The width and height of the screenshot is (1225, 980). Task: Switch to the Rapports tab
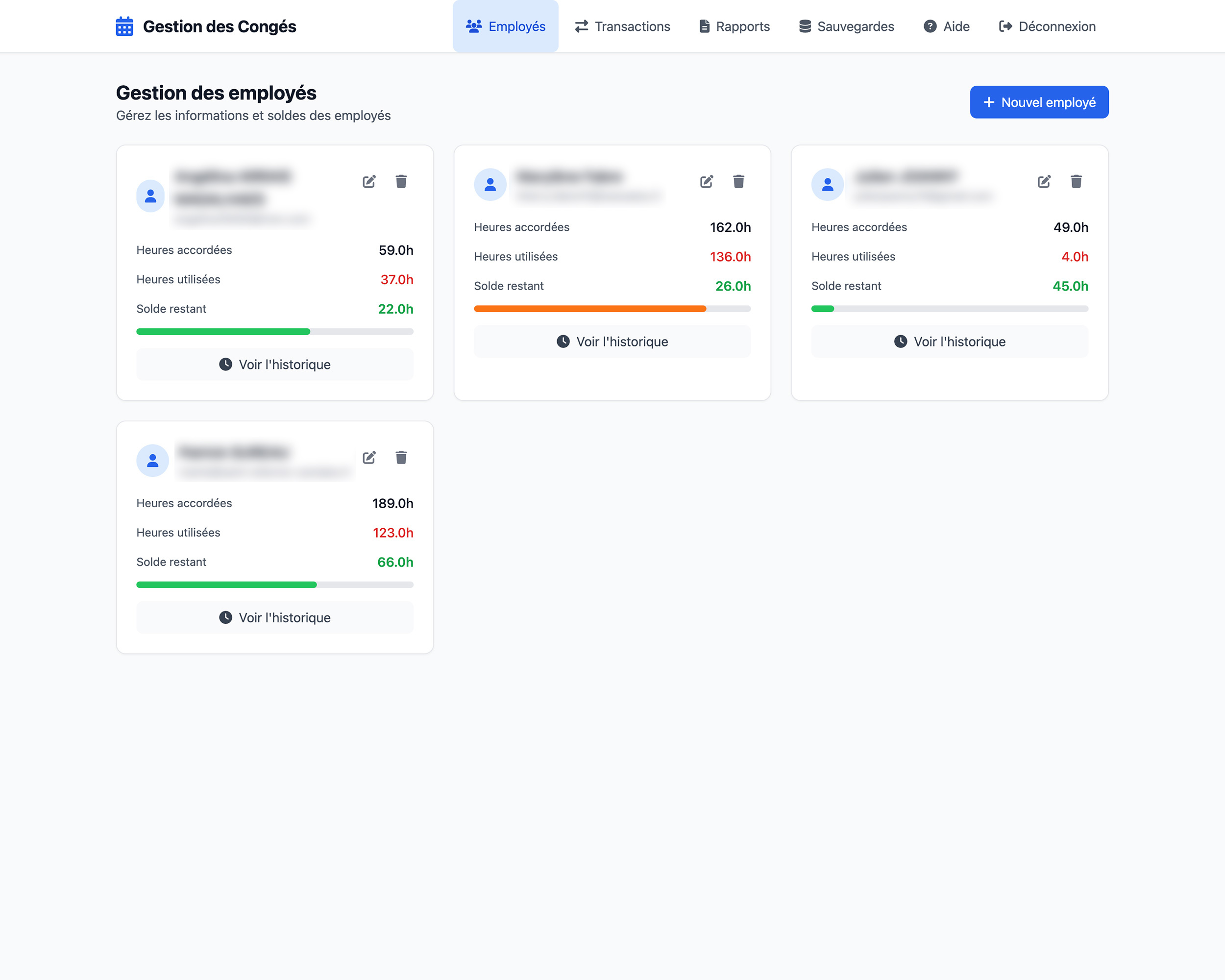[734, 26]
